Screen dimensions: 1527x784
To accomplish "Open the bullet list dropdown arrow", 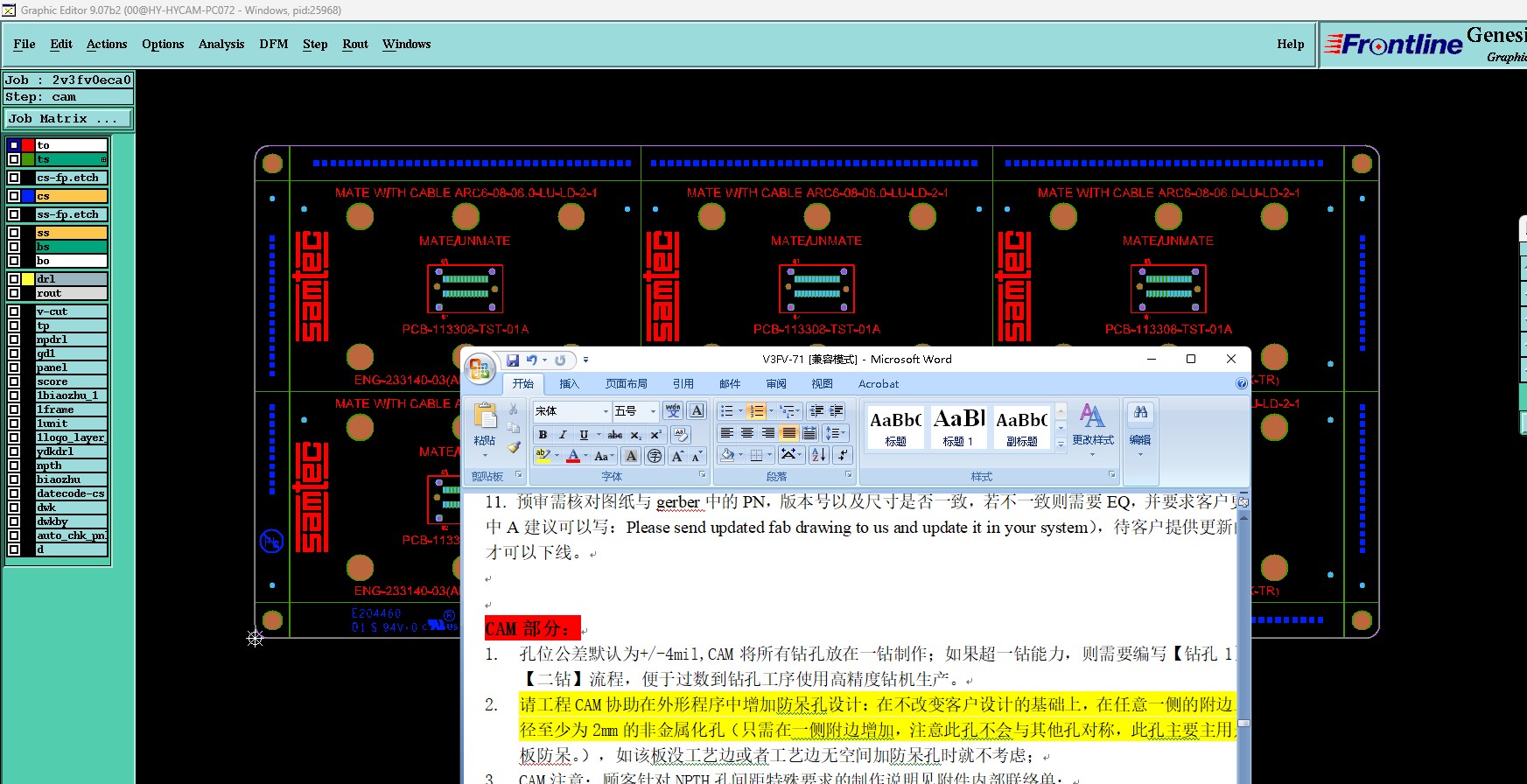I will (x=740, y=410).
